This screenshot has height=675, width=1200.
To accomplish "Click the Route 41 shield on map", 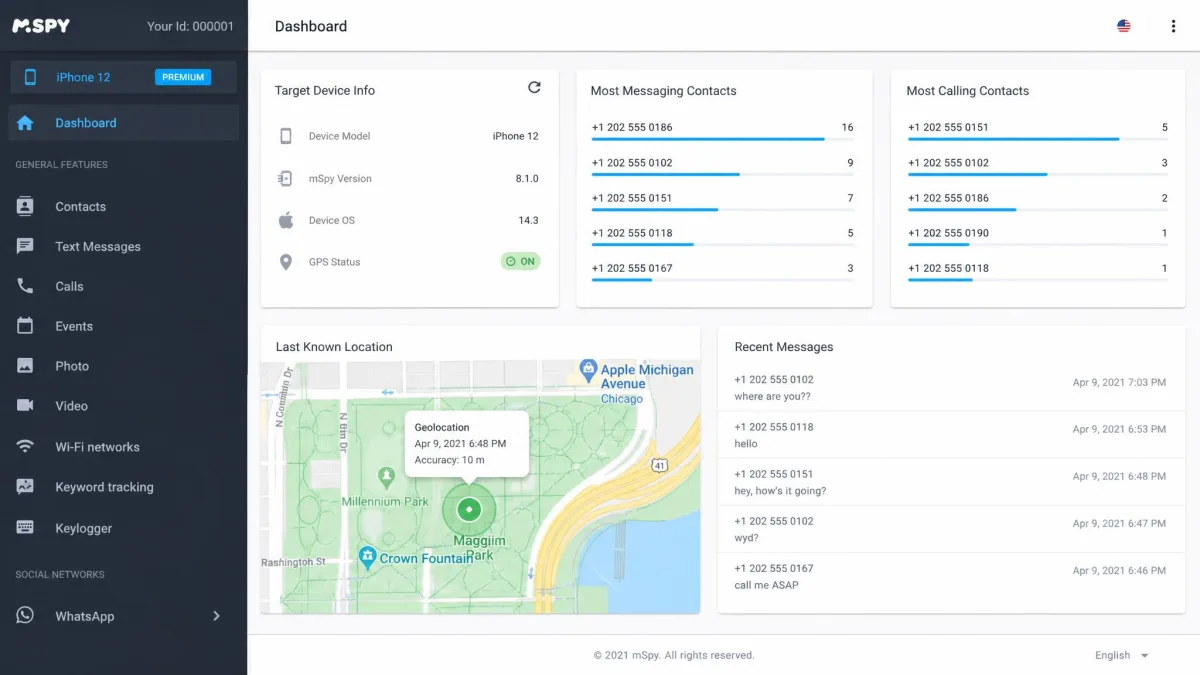I will pos(659,465).
